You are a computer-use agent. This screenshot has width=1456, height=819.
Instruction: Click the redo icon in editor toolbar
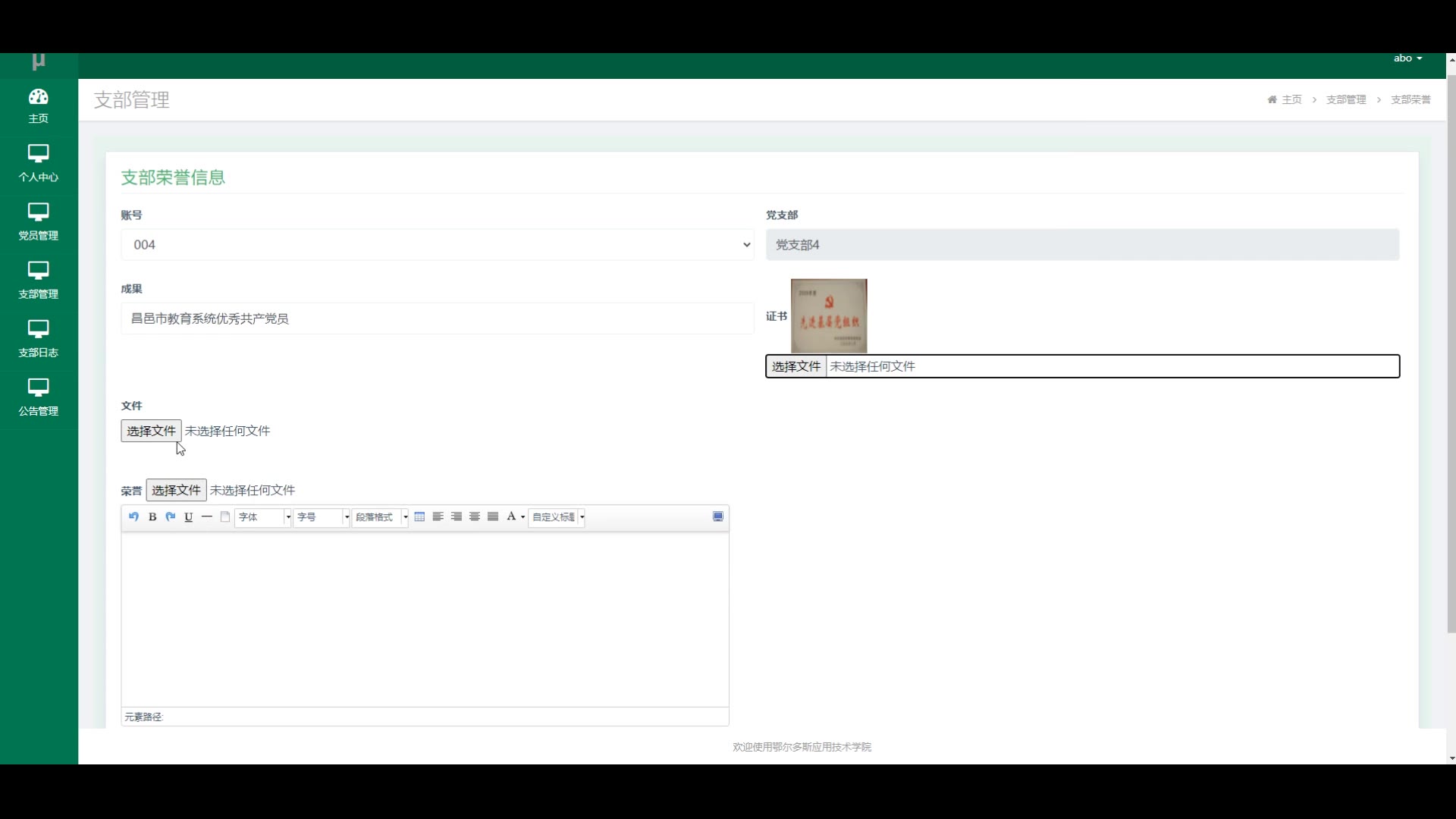pyautogui.click(x=171, y=517)
